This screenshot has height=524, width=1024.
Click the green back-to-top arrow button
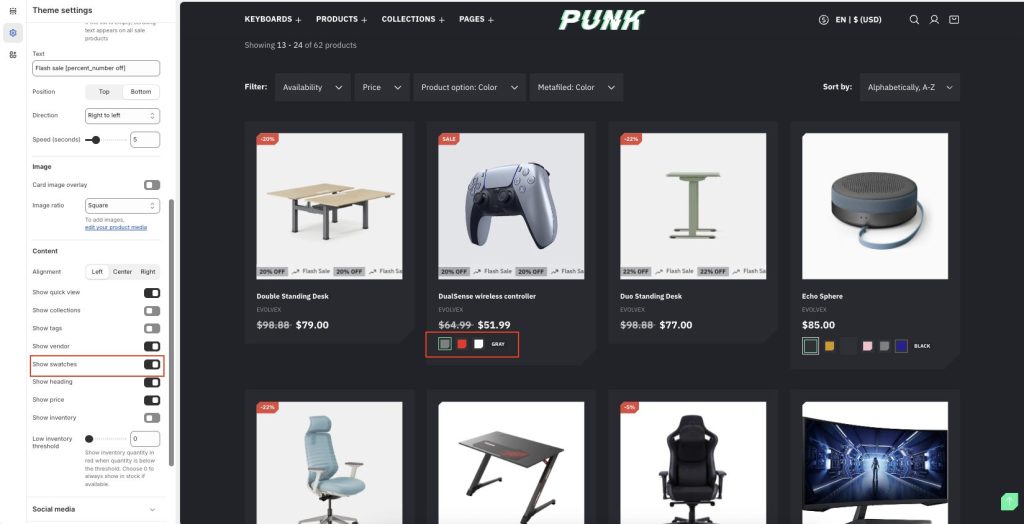(1009, 501)
